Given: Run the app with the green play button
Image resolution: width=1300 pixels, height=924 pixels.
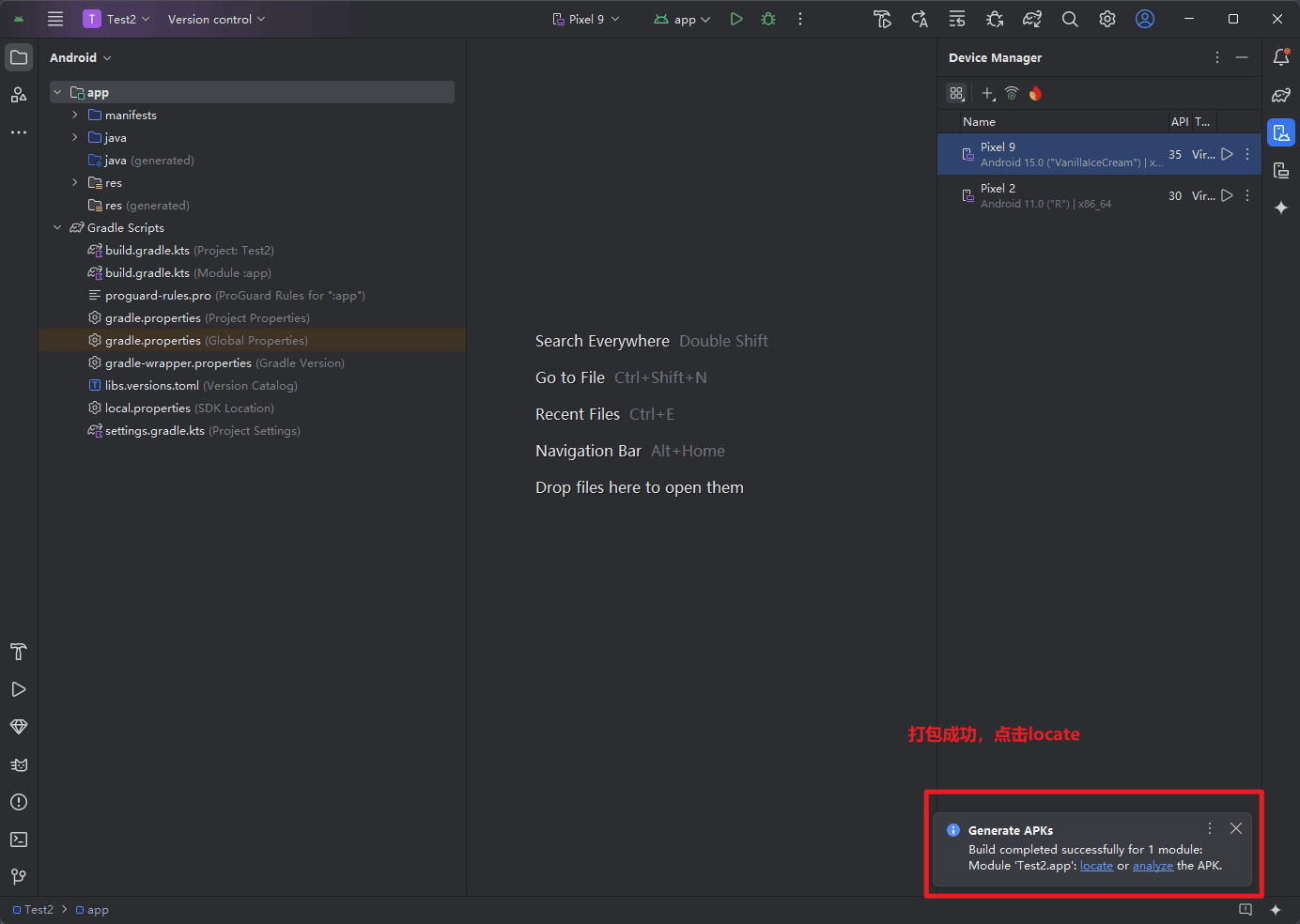Looking at the screenshot, I should [x=736, y=19].
